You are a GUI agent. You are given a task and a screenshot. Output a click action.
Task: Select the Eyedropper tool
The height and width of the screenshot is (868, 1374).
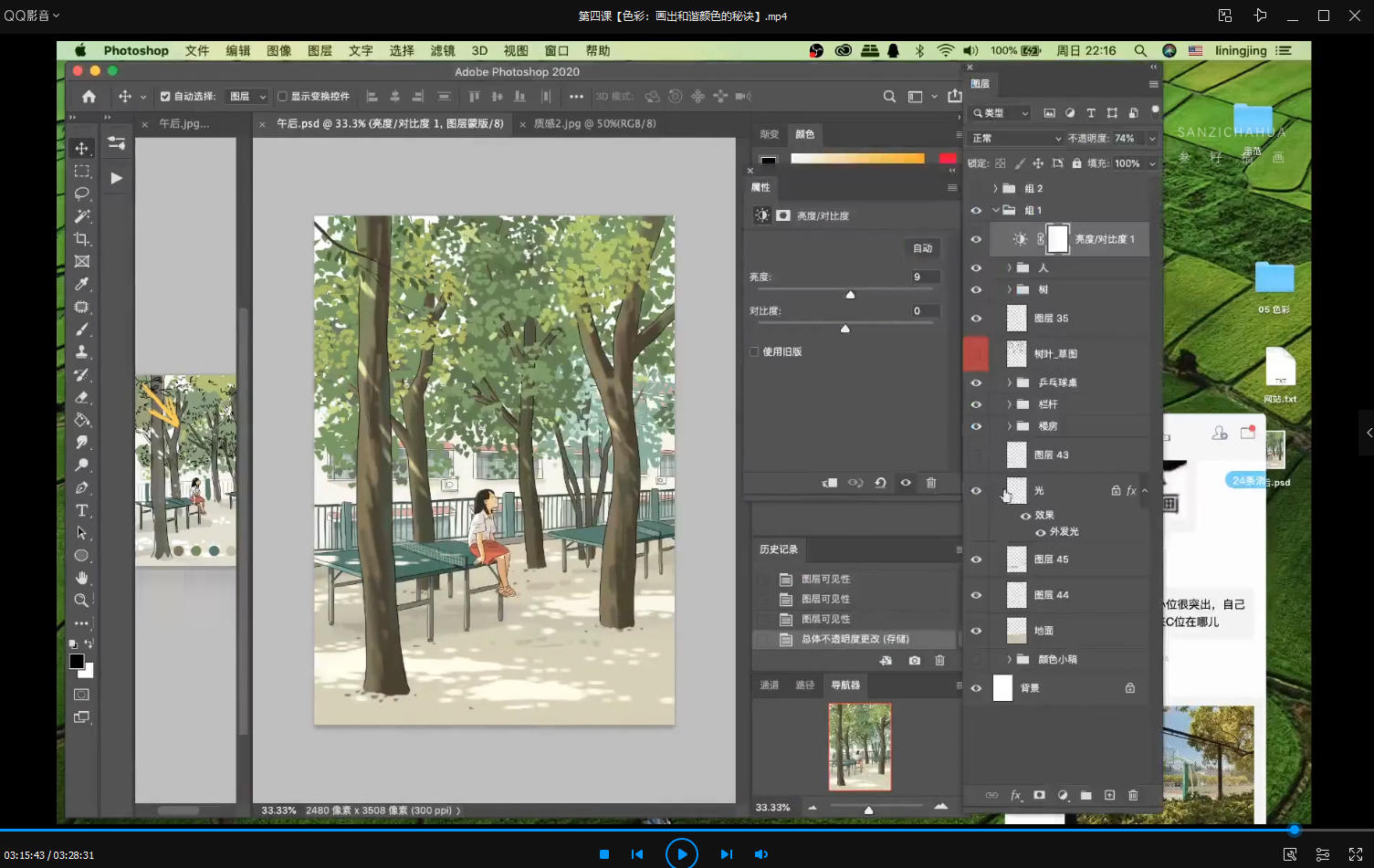pyautogui.click(x=81, y=284)
